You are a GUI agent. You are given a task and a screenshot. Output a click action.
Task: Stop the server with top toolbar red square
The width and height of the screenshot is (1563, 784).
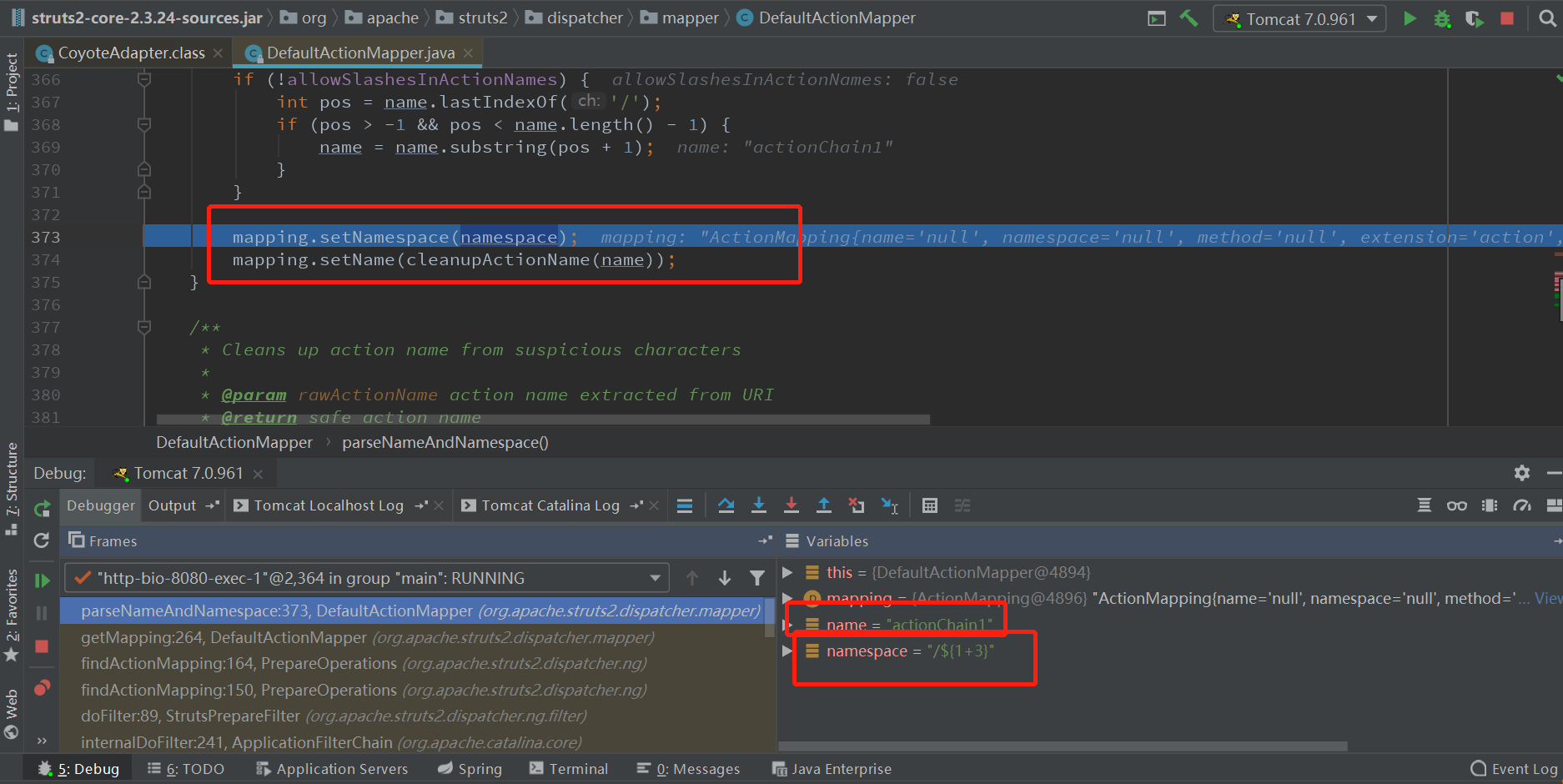coord(1506,18)
